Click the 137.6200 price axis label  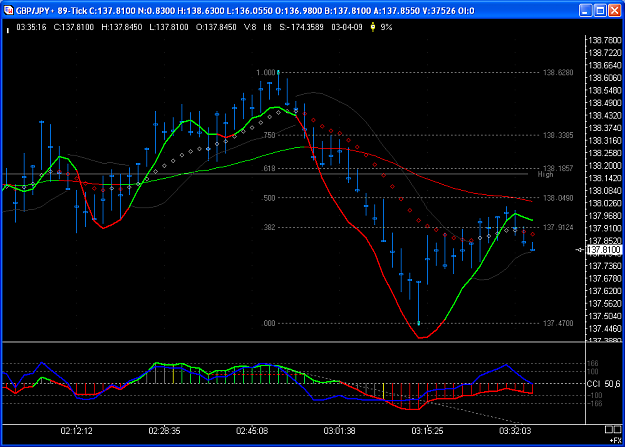pos(605,291)
